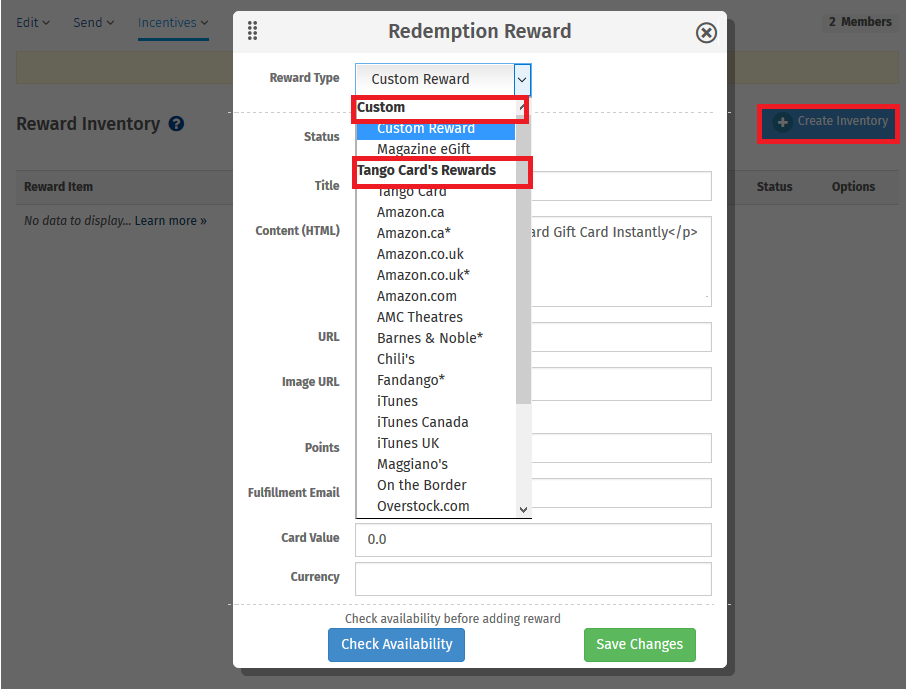This screenshot has height=689, width=906.
Task: Click the Create Inventory plus icon
Action: [783, 122]
